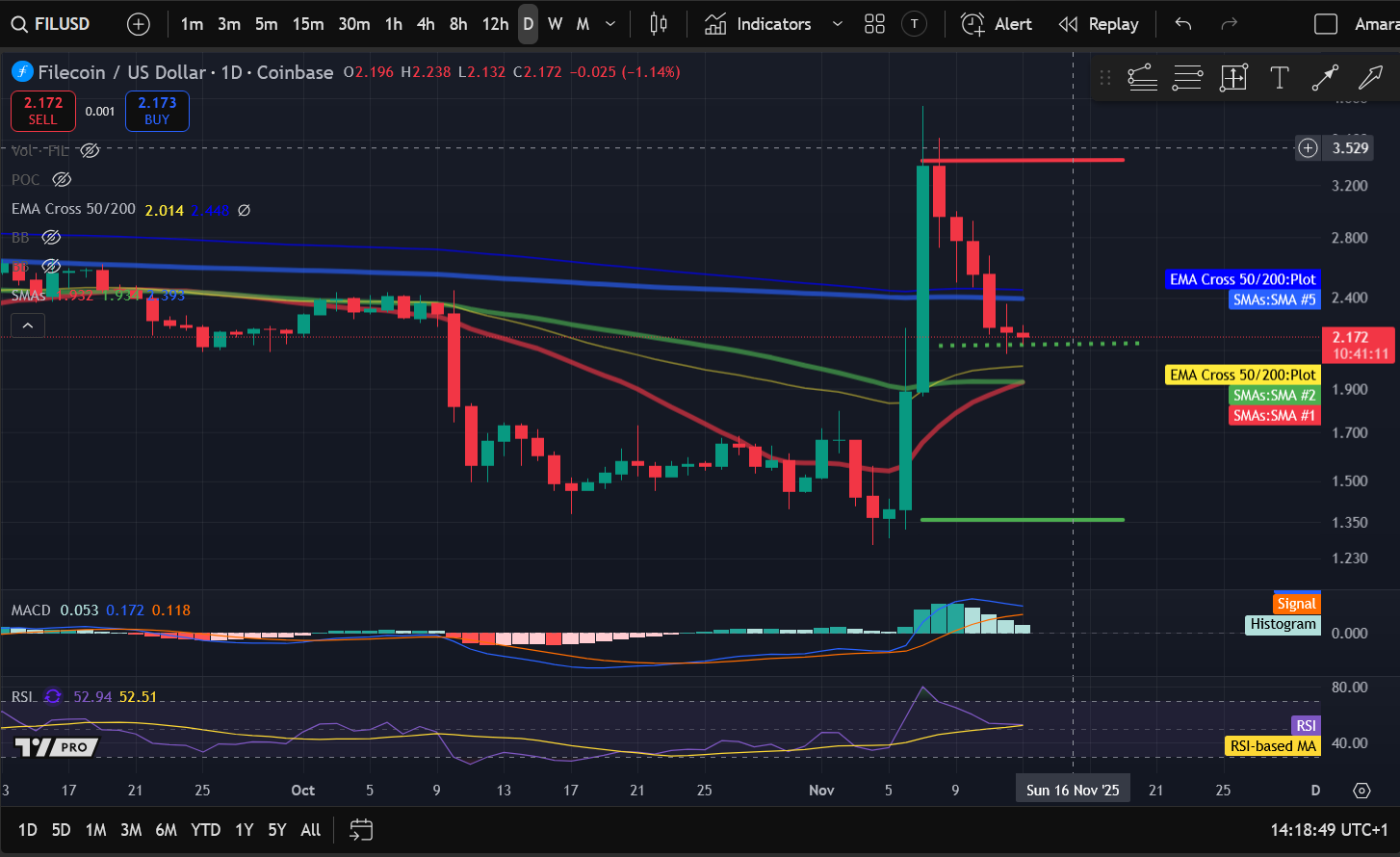Click the Histogram label on MACD scale
Viewport: 1400px width, 857px height.
tap(1283, 624)
